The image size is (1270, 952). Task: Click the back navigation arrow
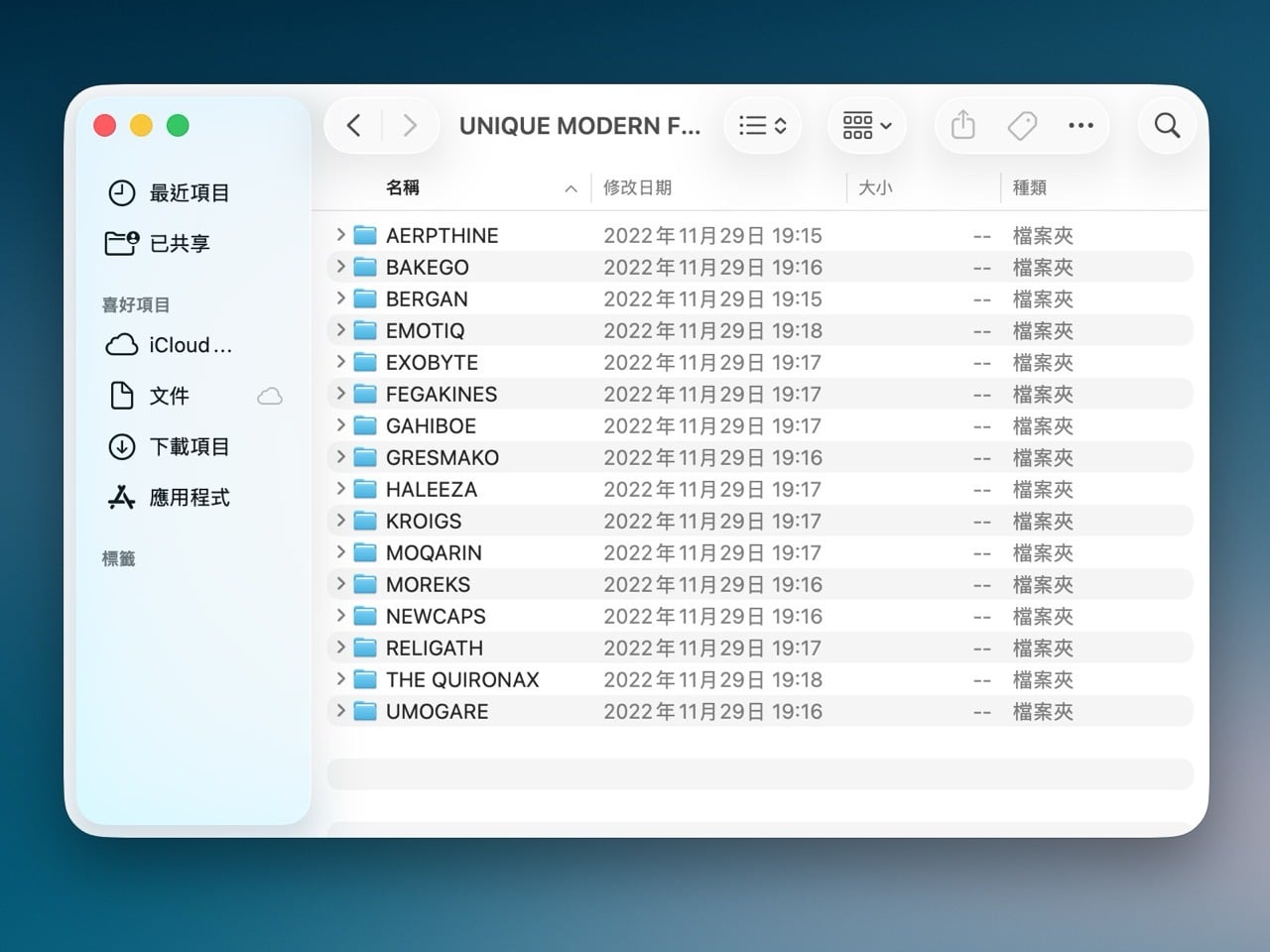[353, 125]
